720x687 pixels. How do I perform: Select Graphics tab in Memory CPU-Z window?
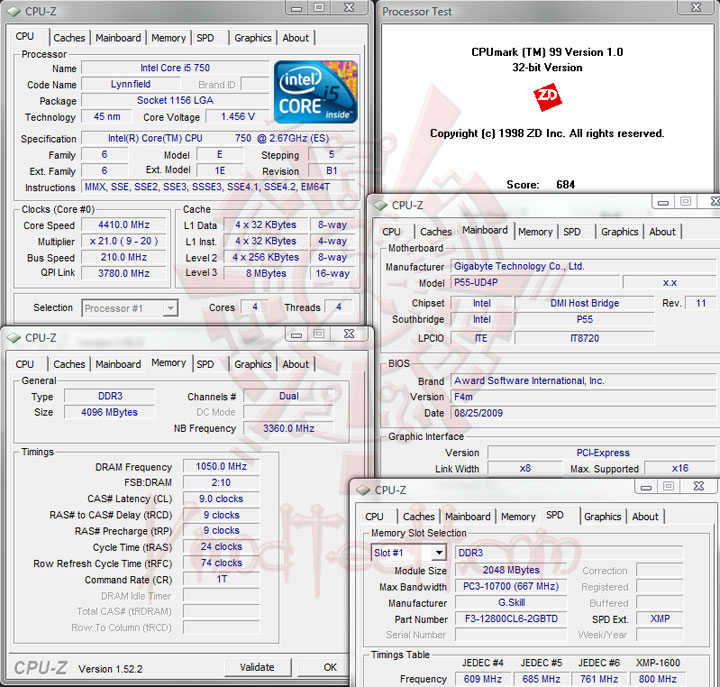[253, 364]
